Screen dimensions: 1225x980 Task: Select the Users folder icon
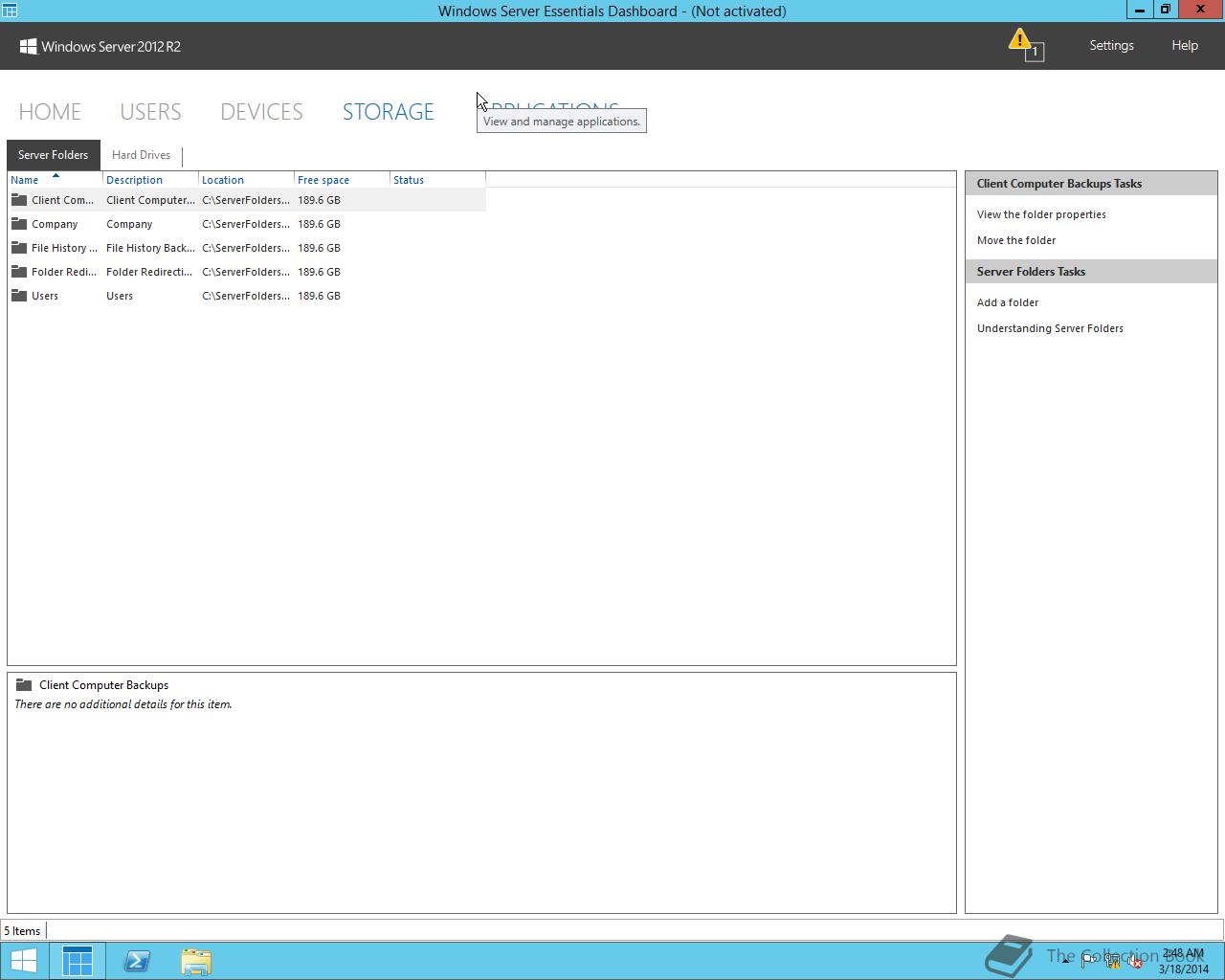coord(19,296)
